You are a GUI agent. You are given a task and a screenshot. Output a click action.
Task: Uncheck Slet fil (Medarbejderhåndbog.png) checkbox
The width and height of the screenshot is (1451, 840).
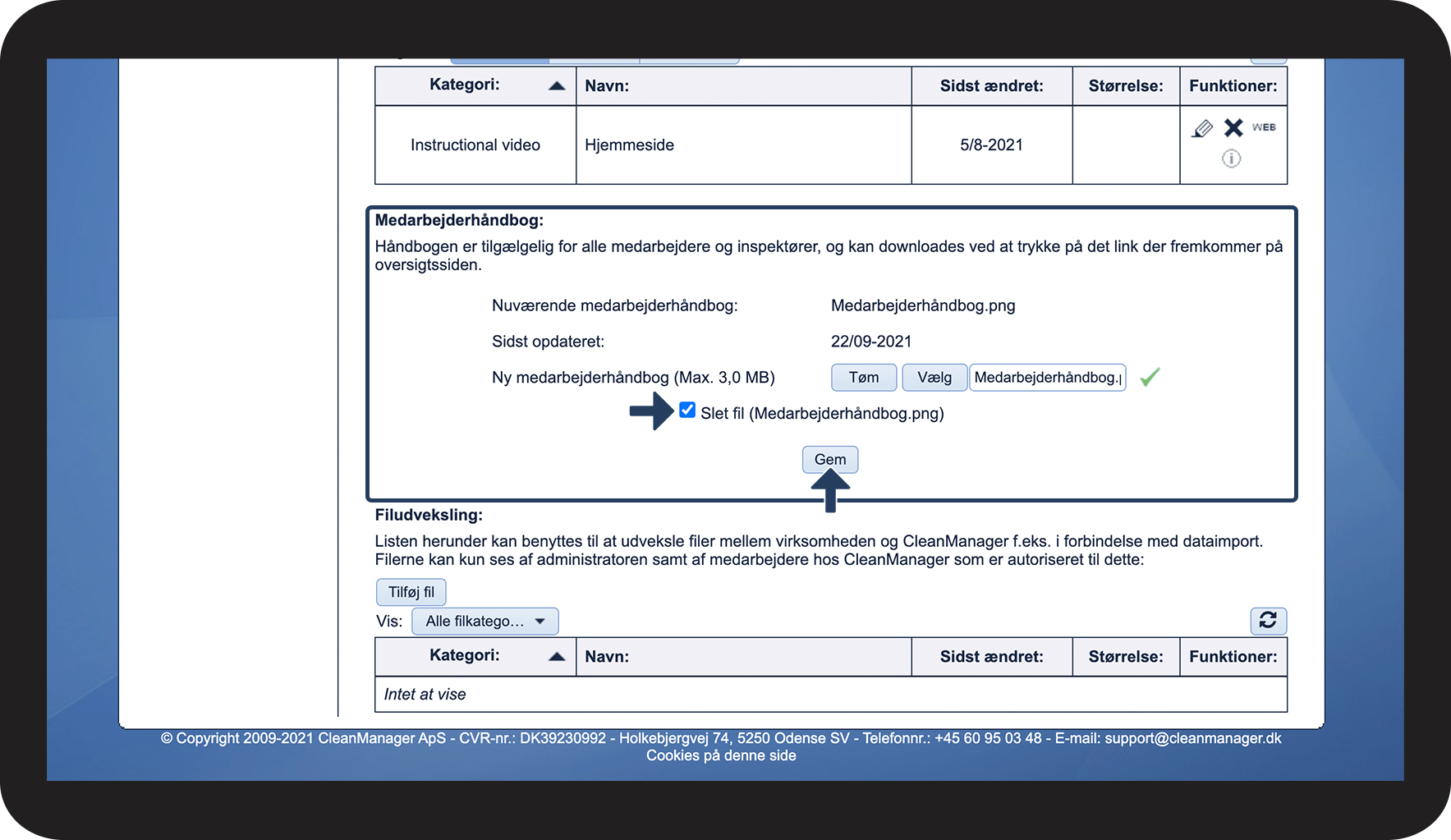(x=687, y=411)
